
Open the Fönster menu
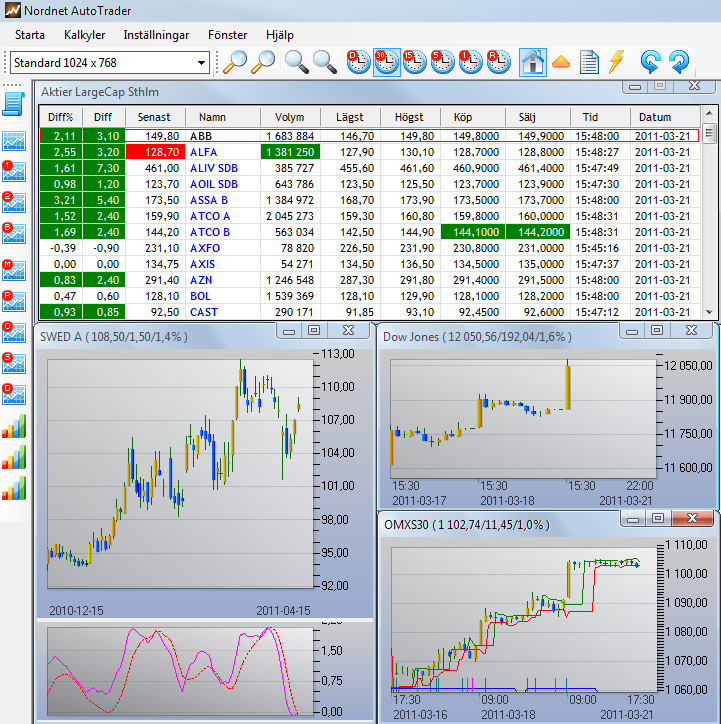[227, 35]
